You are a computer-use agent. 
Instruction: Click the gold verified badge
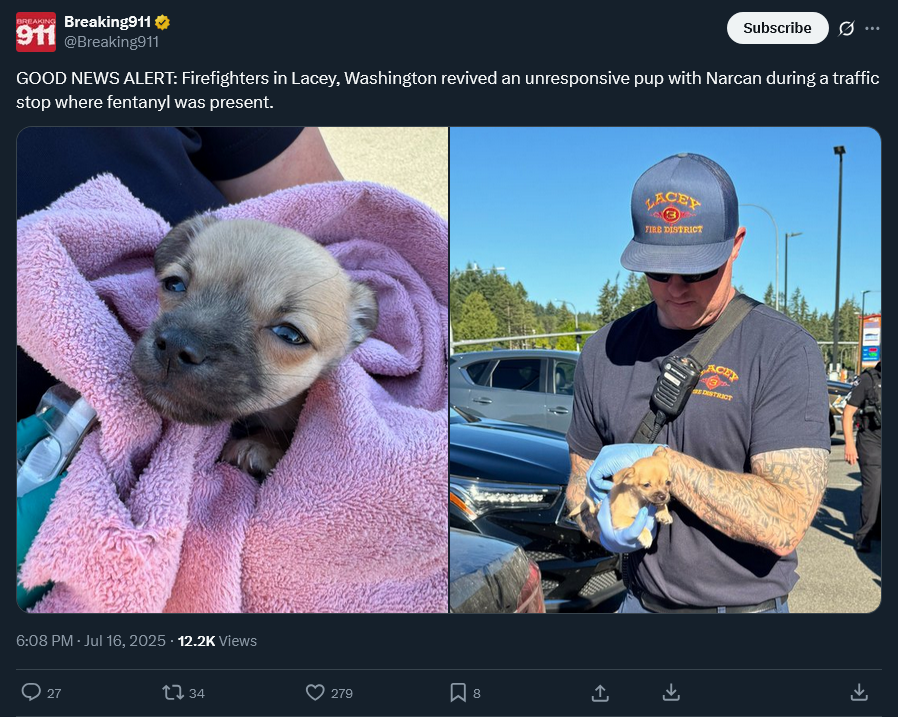point(163,22)
